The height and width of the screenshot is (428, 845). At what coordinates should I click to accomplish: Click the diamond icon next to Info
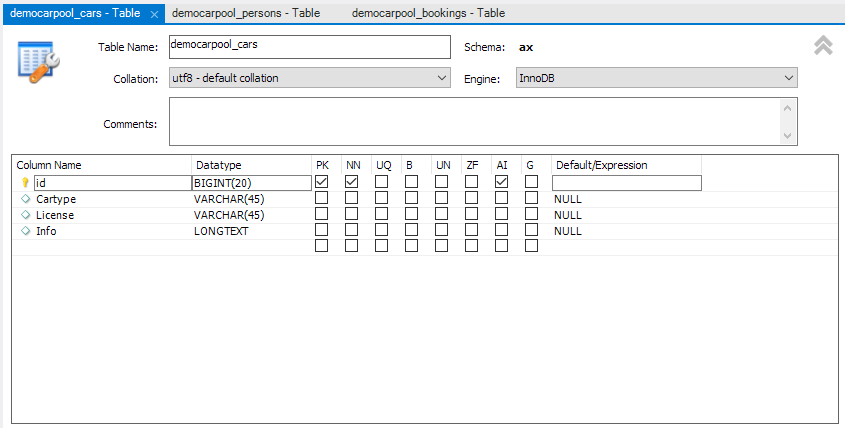pos(26,231)
